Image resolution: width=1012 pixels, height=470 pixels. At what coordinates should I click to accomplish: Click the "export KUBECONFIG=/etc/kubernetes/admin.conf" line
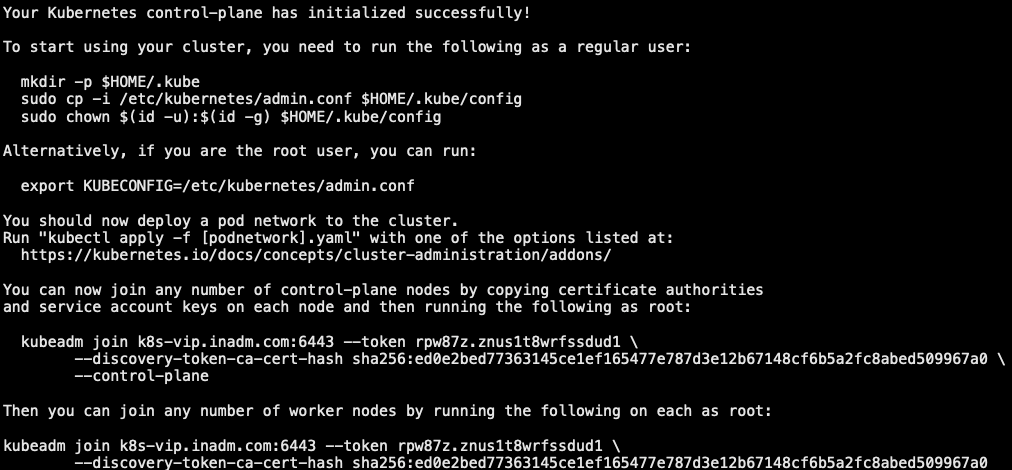(x=218, y=186)
